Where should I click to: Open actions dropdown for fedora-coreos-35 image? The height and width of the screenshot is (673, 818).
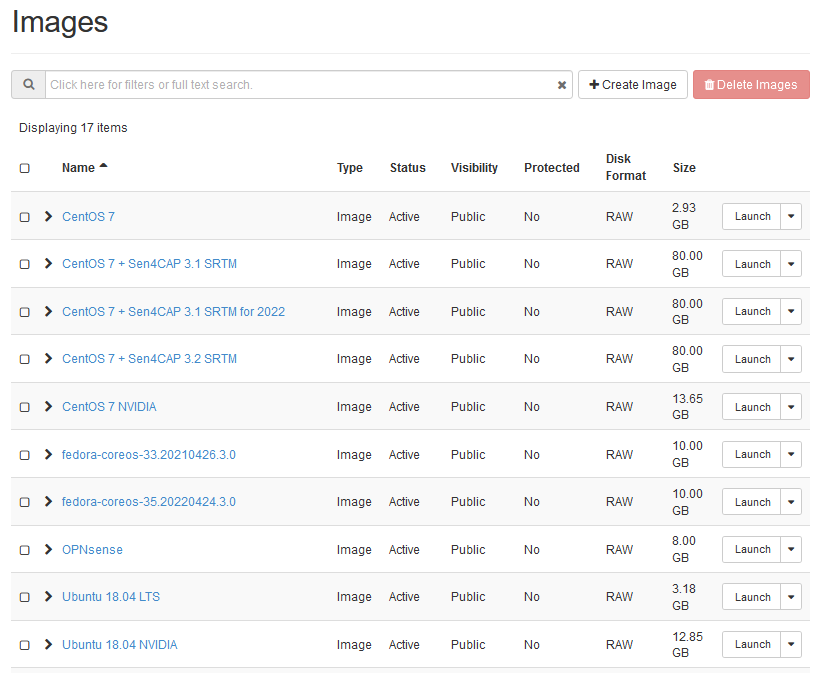click(791, 502)
